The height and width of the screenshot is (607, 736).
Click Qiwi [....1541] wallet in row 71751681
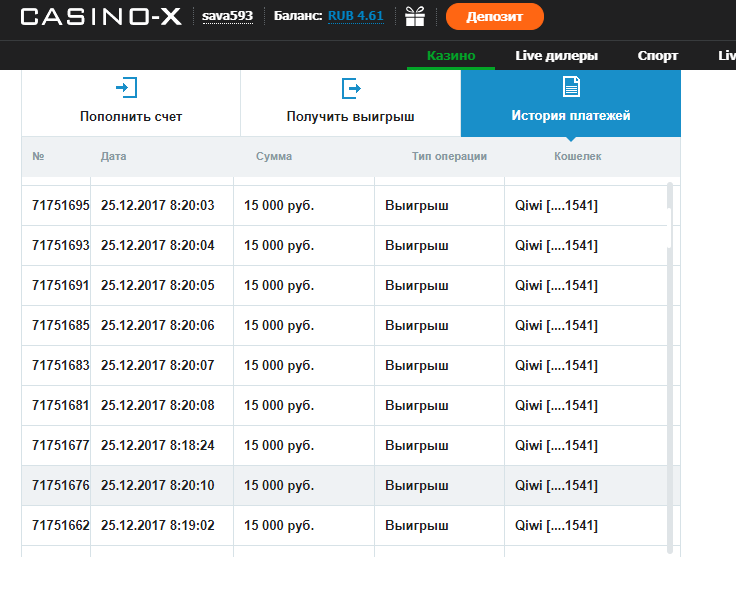click(556, 405)
